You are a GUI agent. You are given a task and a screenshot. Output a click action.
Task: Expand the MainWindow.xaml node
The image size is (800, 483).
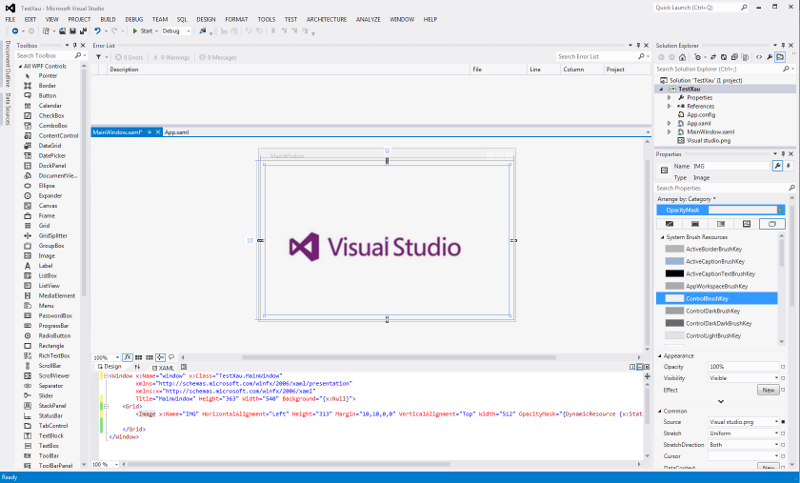pyautogui.click(x=669, y=132)
